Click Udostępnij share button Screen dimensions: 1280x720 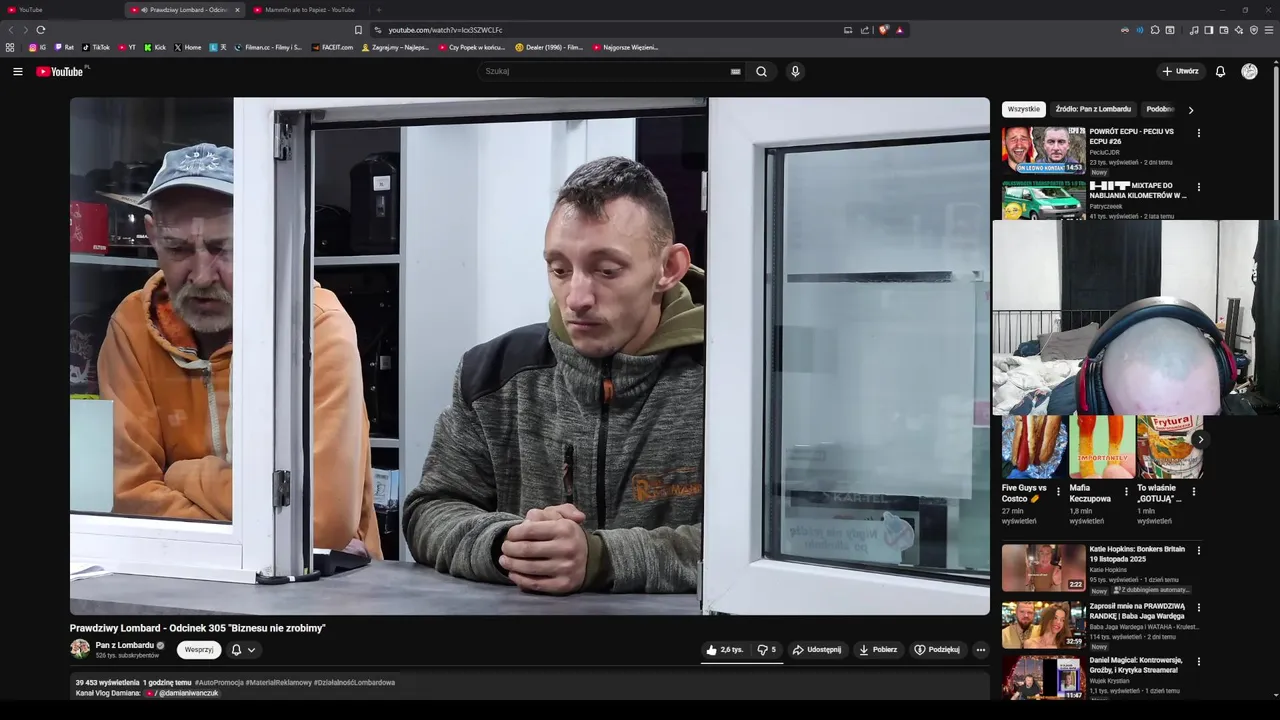pyautogui.click(x=817, y=650)
